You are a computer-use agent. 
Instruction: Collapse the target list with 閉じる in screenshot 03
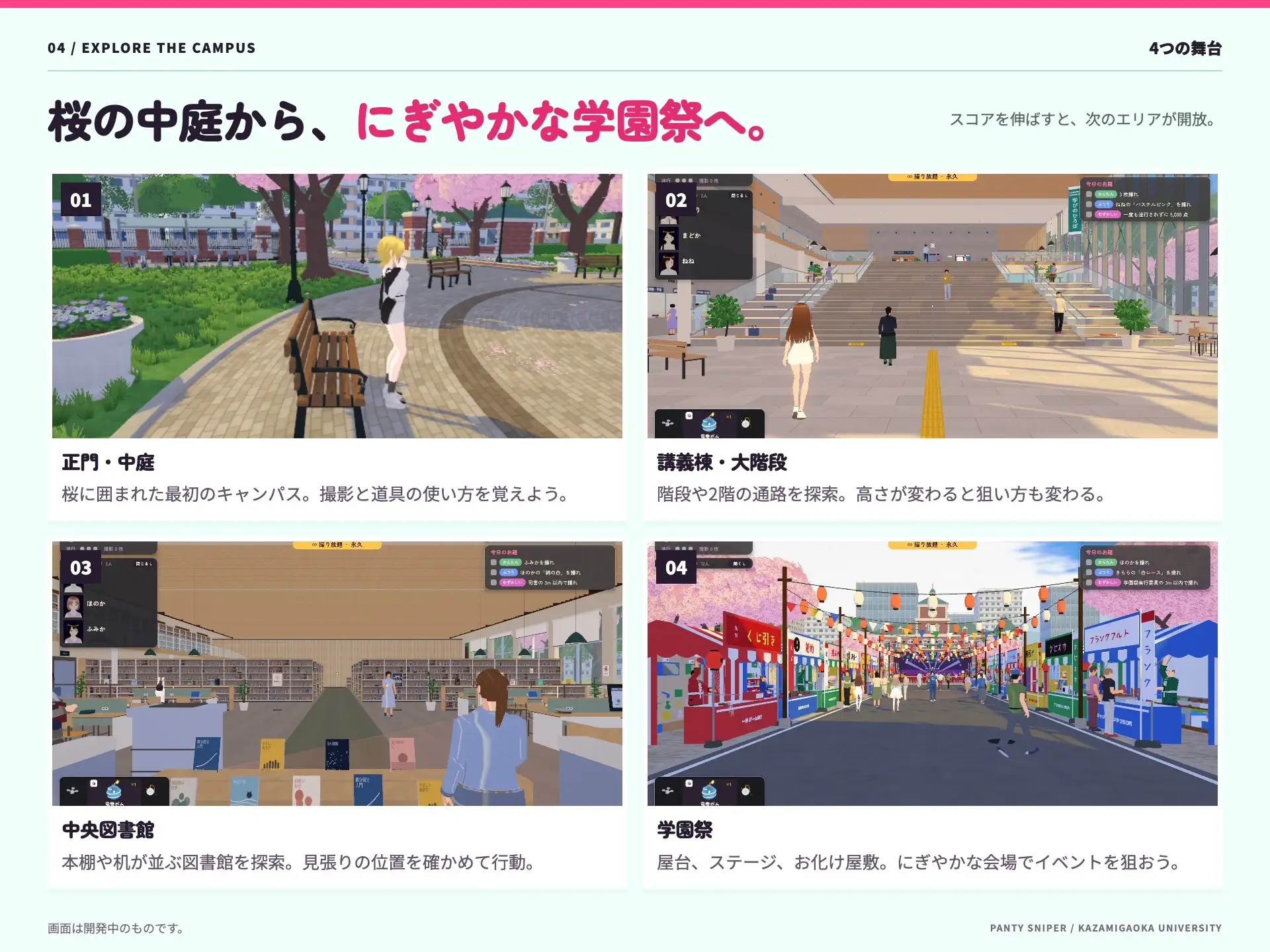coord(144,564)
